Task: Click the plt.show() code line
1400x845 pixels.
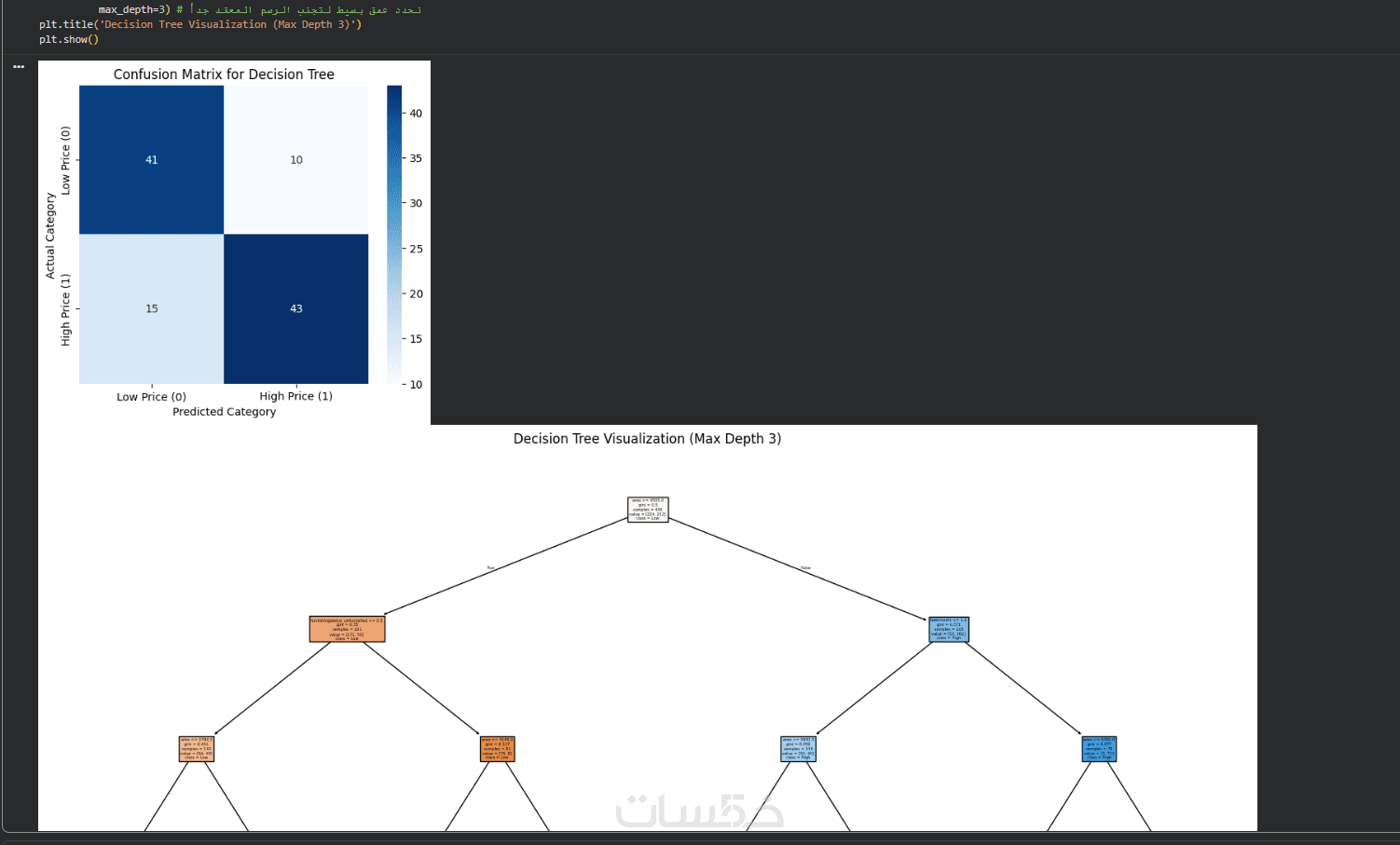Action: (69, 39)
